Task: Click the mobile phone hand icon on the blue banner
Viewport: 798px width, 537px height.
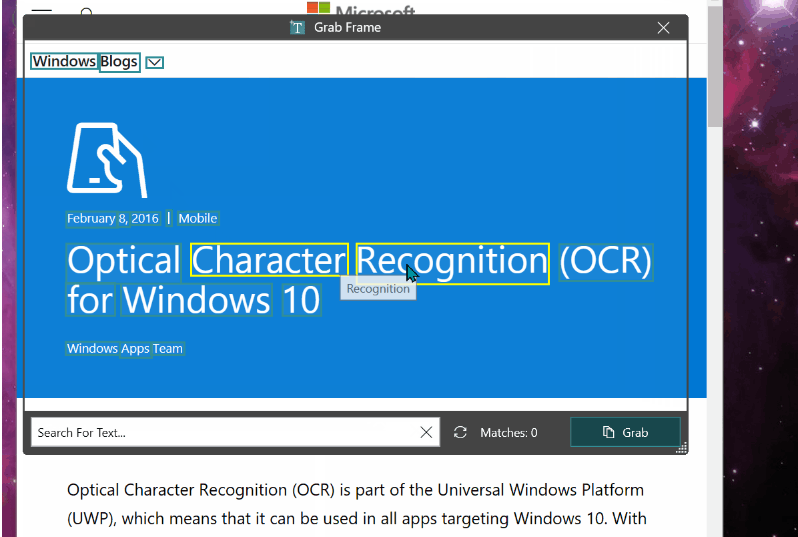Action: pyautogui.click(x=107, y=160)
